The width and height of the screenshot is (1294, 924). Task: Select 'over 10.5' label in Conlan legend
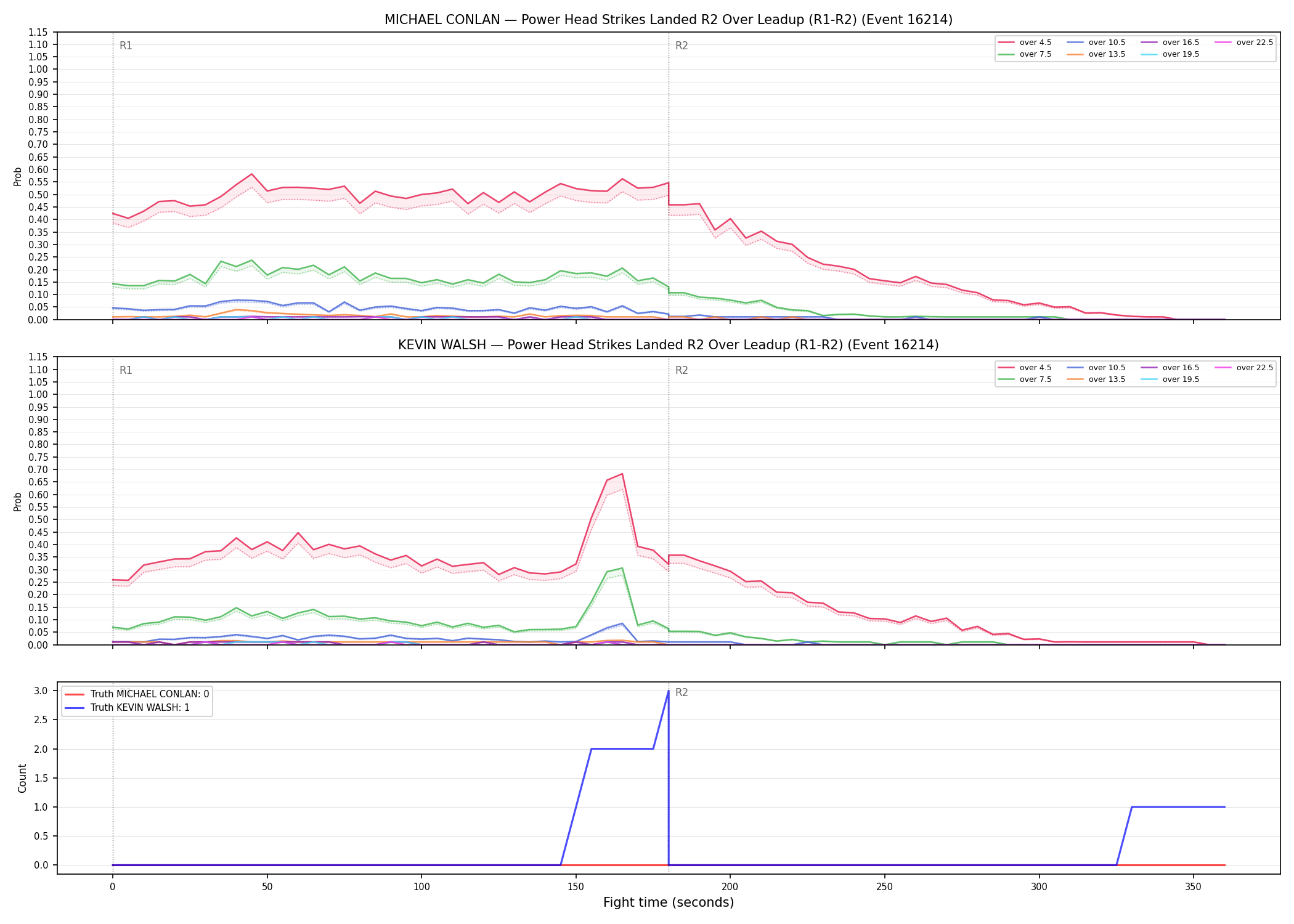click(x=1107, y=43)
